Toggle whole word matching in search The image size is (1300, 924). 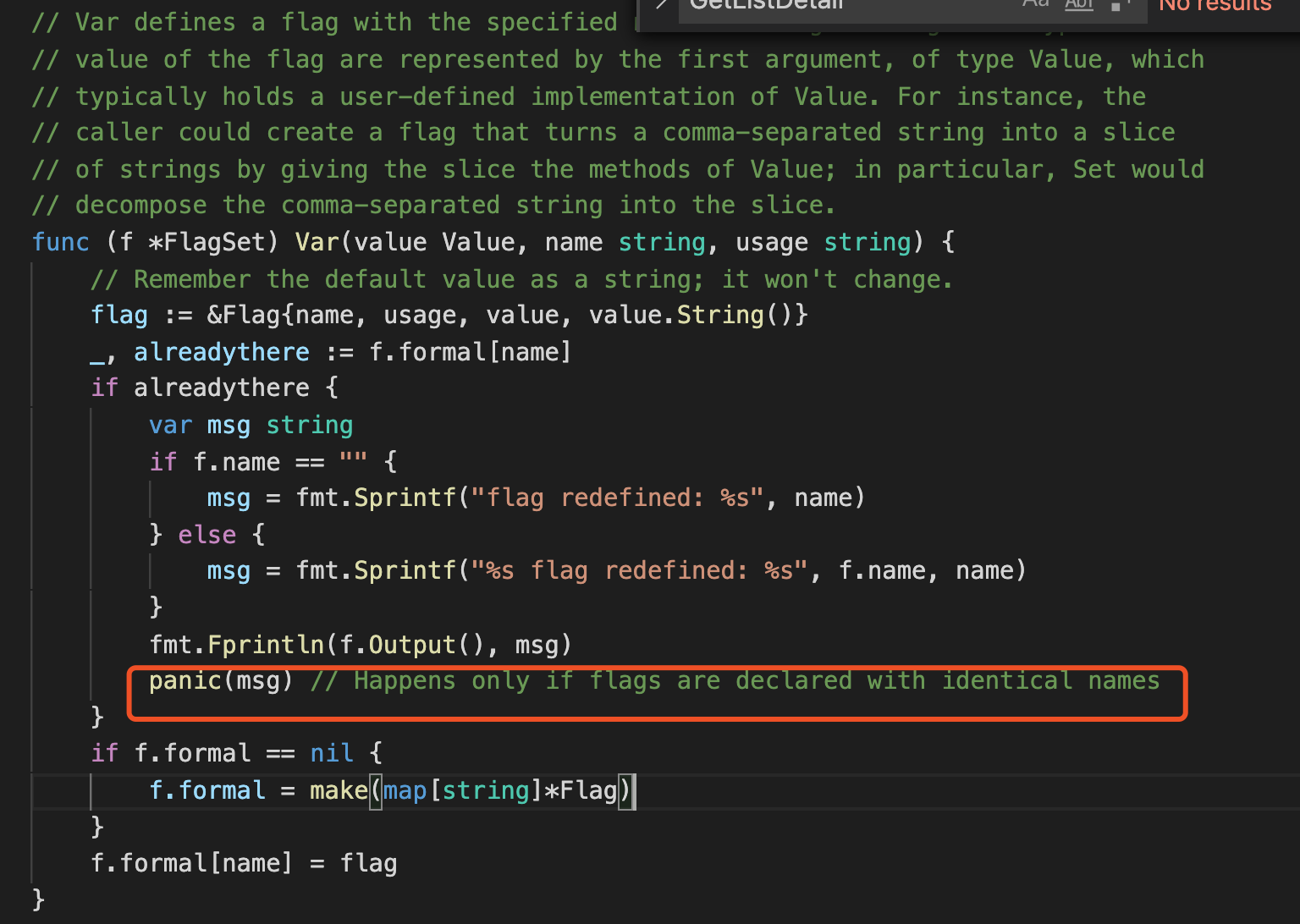click(1078, 5)
